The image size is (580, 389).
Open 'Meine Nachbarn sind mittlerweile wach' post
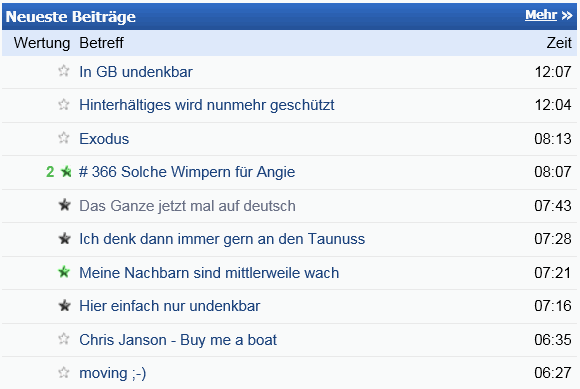click(209, 273)
